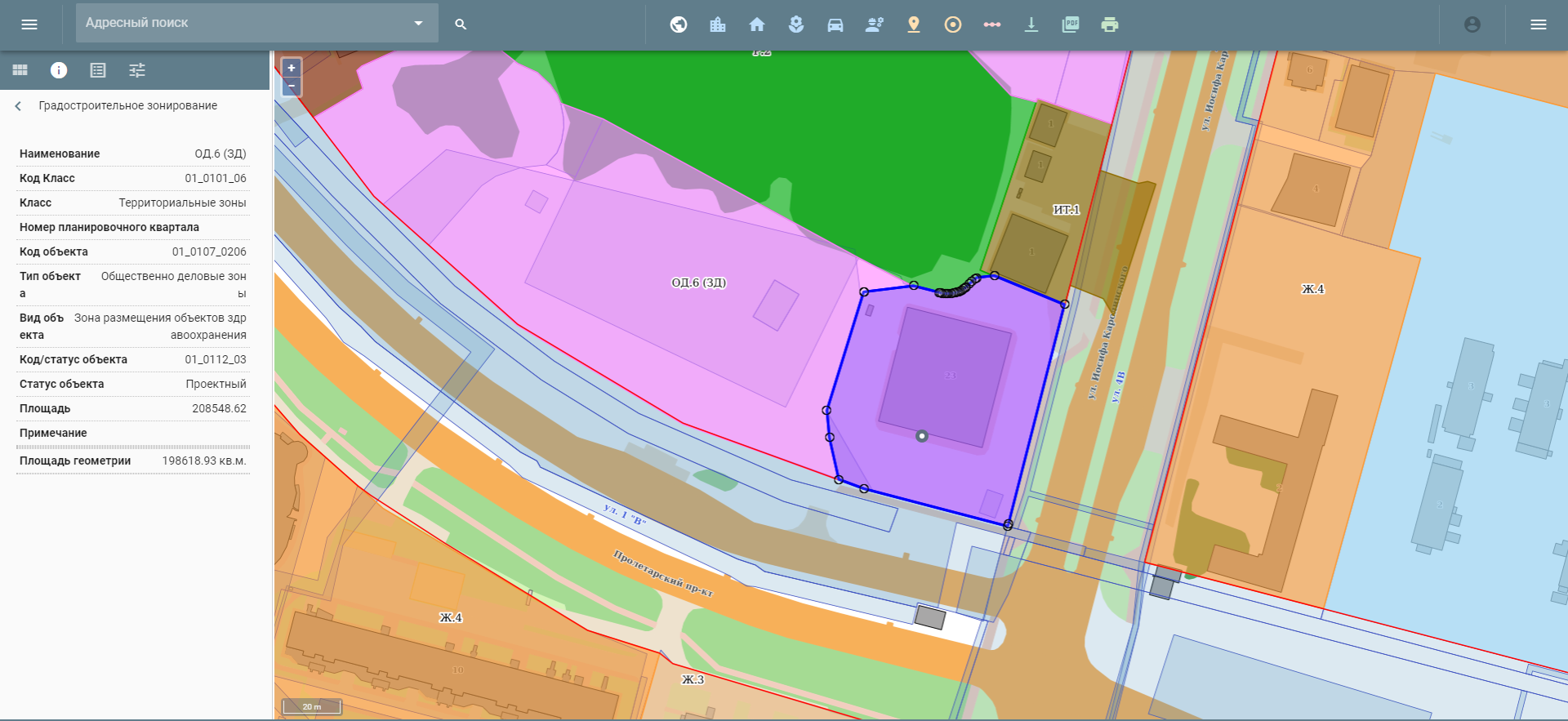This screenshot has height=721, width=1568.
Task: Export the map with the PDF icon
Action: (x=1070, y=24)
